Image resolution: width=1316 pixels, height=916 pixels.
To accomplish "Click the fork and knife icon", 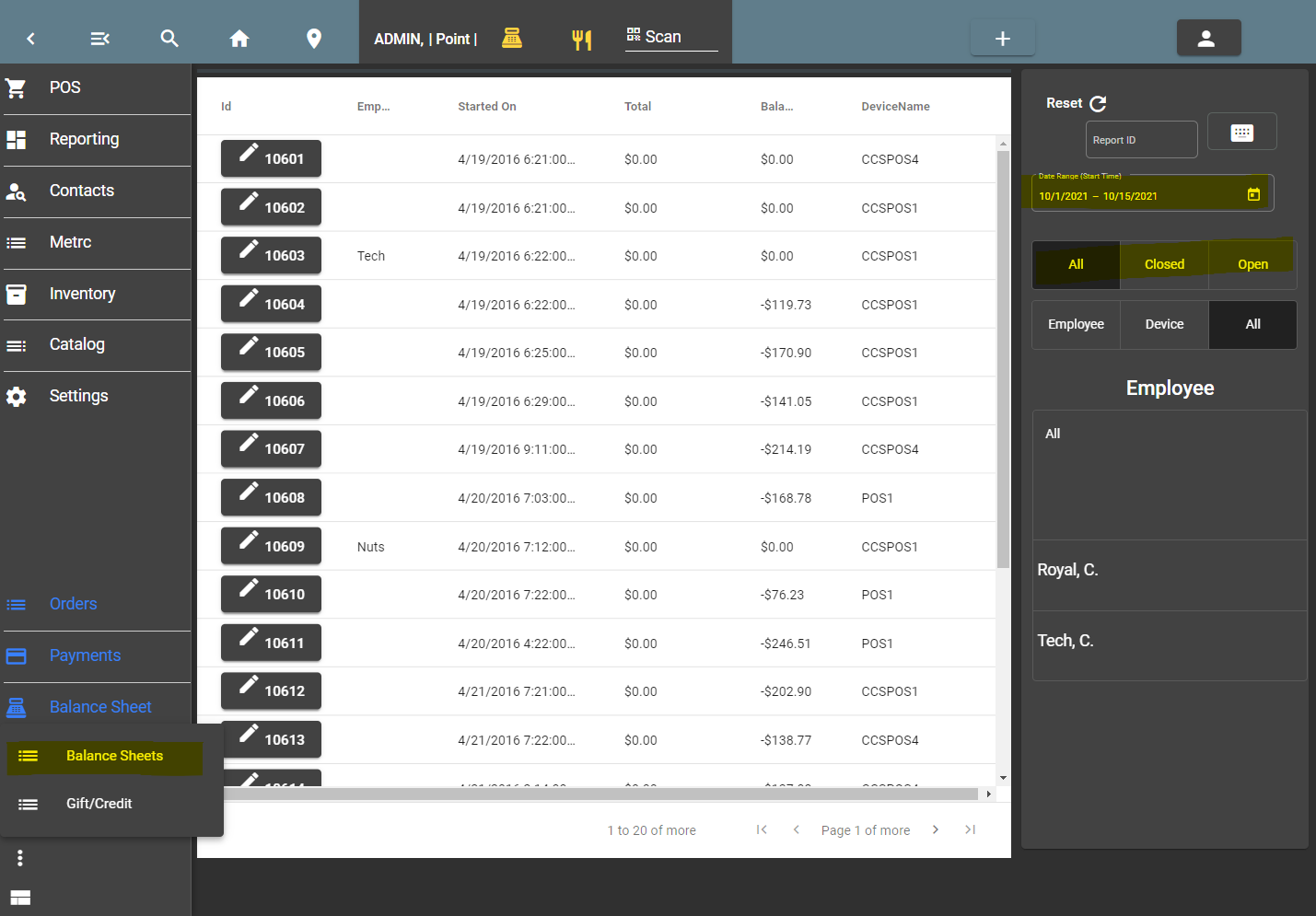I will (582, 40).
